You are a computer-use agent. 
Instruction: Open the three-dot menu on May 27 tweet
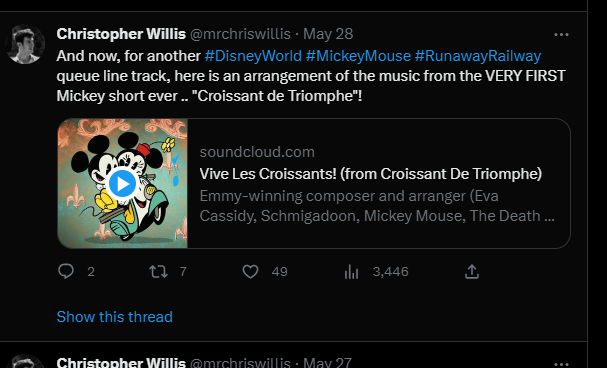click(x=561, y=364)
